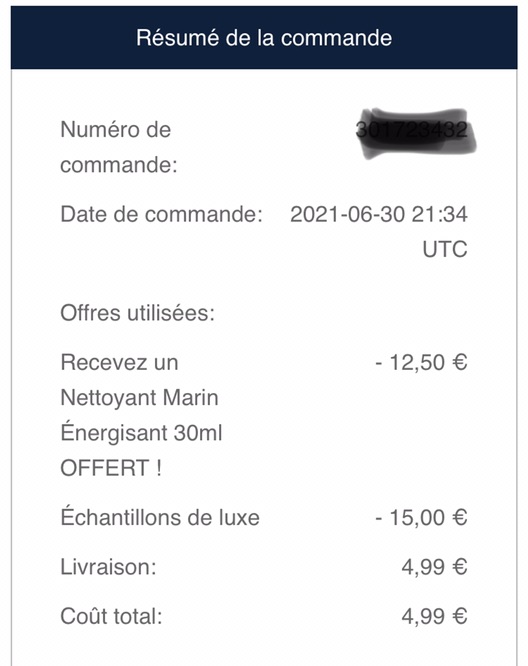Select the - 12,50 € discount amount
This screenshot has height=666, width=528.
[421, 363]
